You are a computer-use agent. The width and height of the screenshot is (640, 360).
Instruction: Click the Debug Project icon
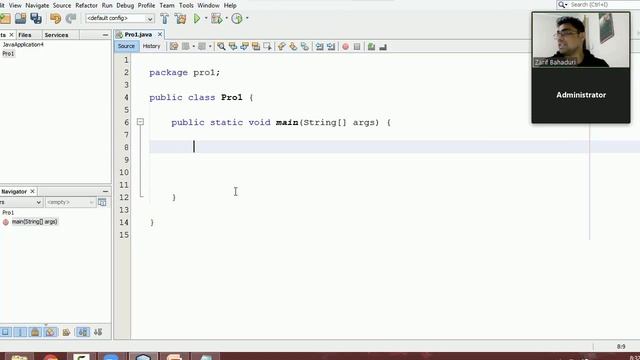click(x=216, y=18)
